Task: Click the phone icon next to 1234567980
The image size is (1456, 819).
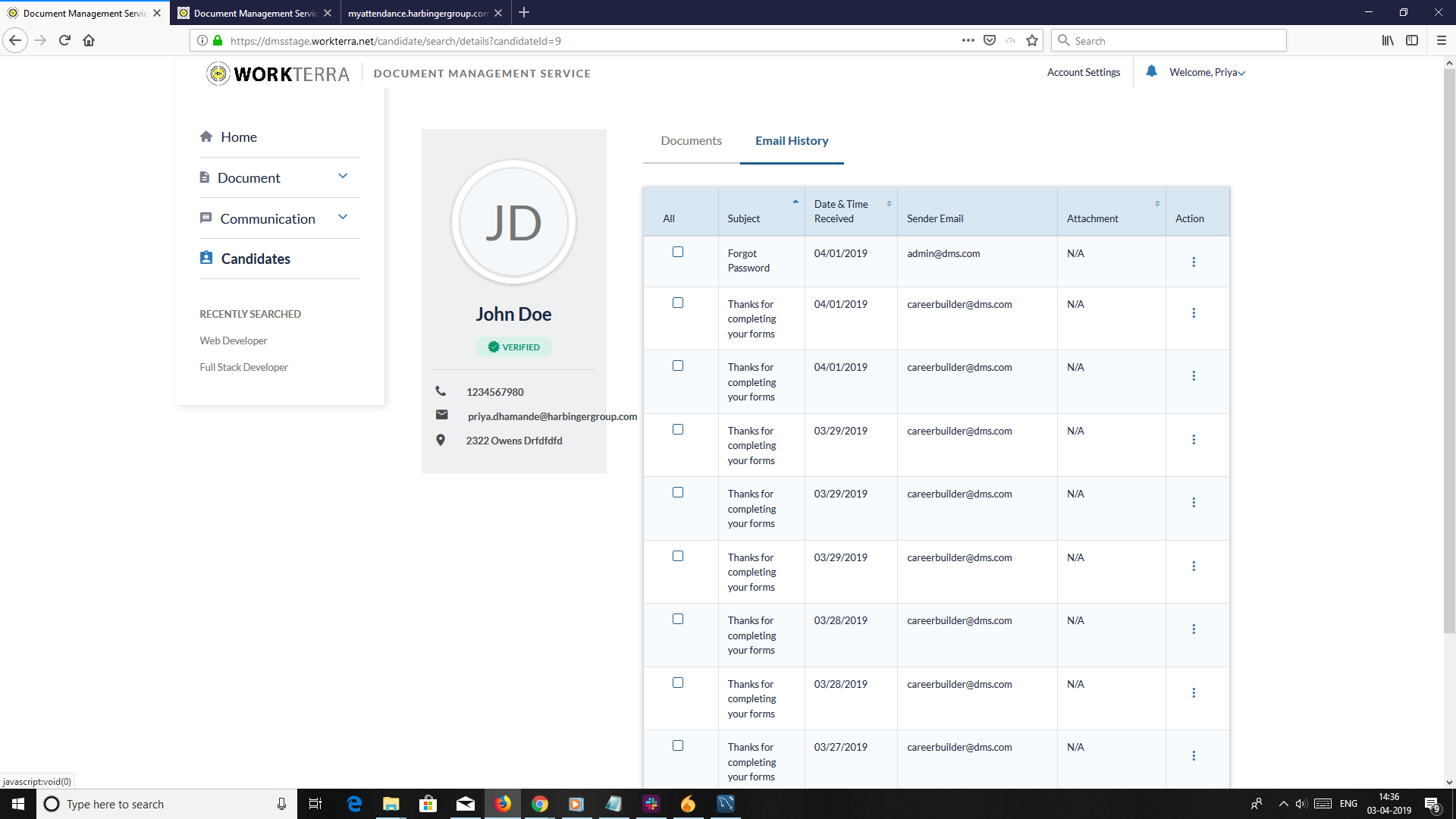Action: click(441, 391)
